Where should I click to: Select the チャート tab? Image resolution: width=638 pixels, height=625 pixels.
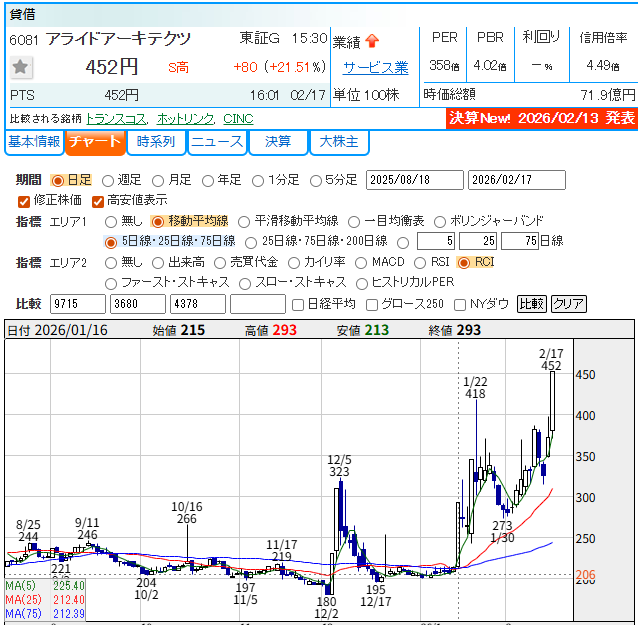pos(95,142)
